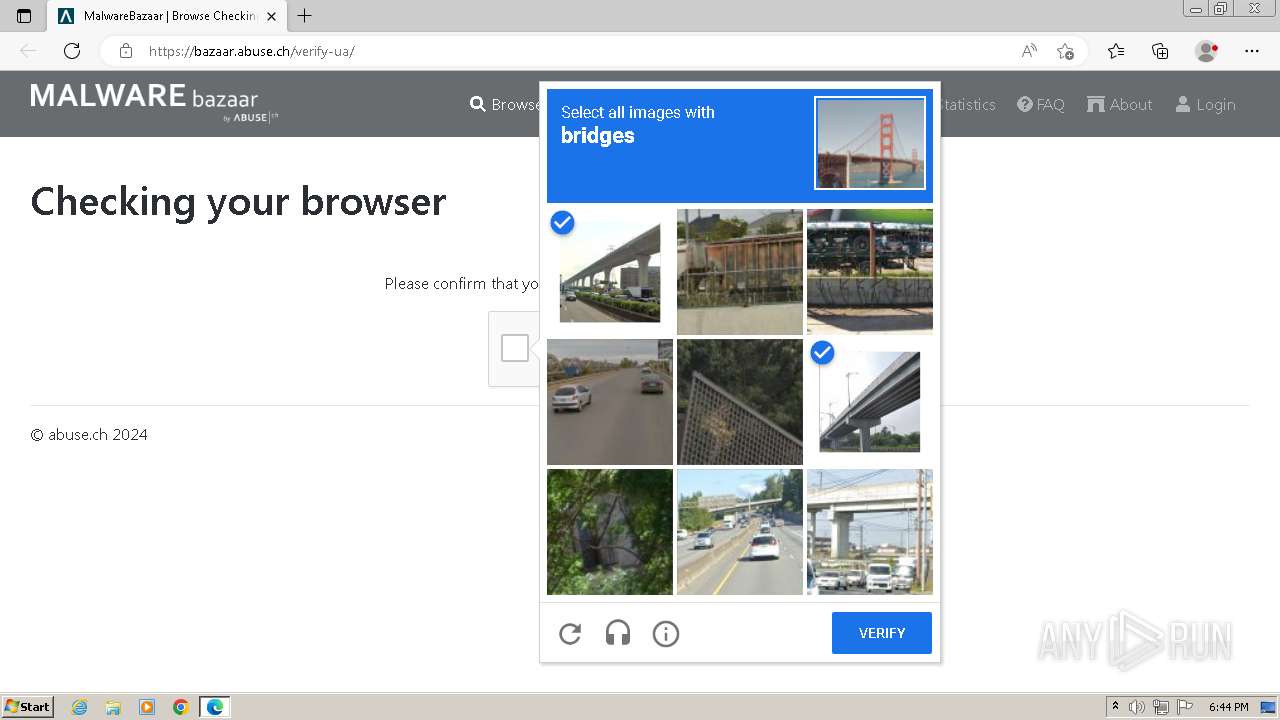Launch Internet Explorer from taskbar
The width and height of the screenshot is (1280, 720).
tap(80, 707)
